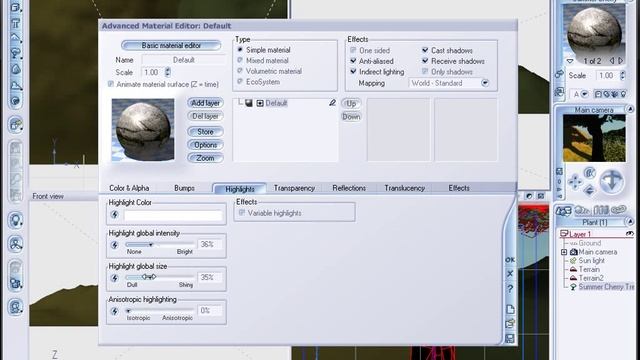Image resolution: width=640 pixels, height=360 pixels.
Task: Click the Store button
Action: (x=205, y=131)
